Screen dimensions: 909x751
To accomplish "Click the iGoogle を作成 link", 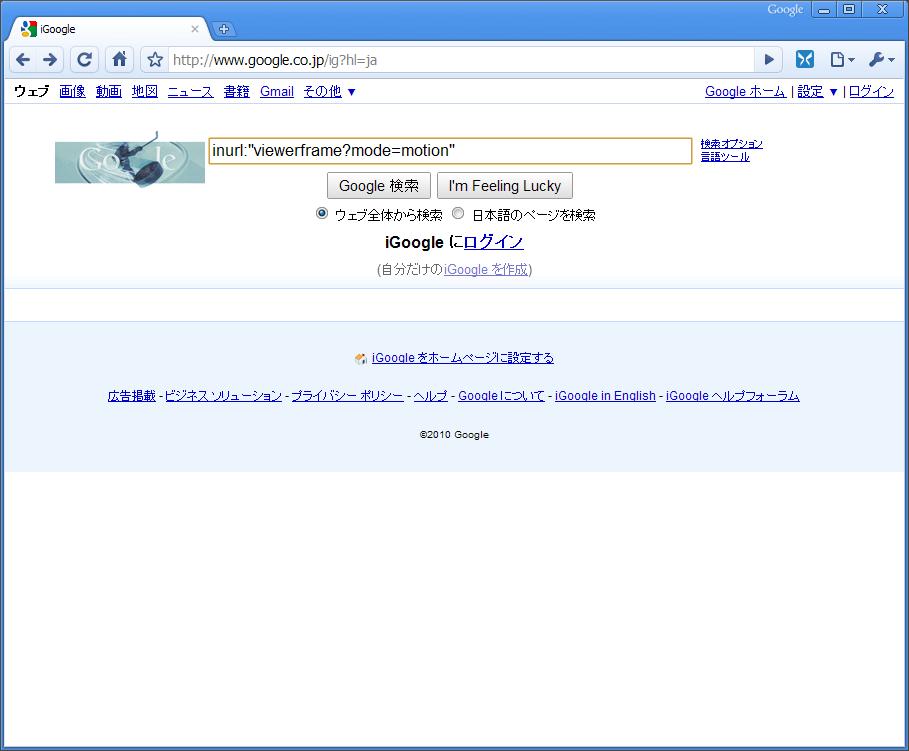I will click(x=486, y=269).
